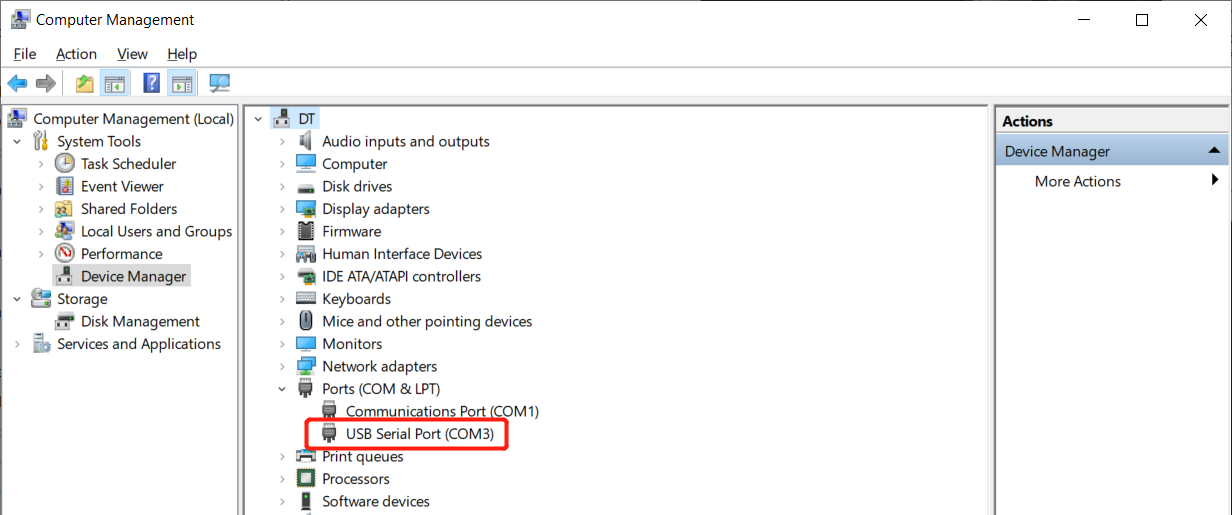This screenshot has width=1232, height=515.
Task: Select USB Serial Port (COM3) device
Action: tap(420, 434)
